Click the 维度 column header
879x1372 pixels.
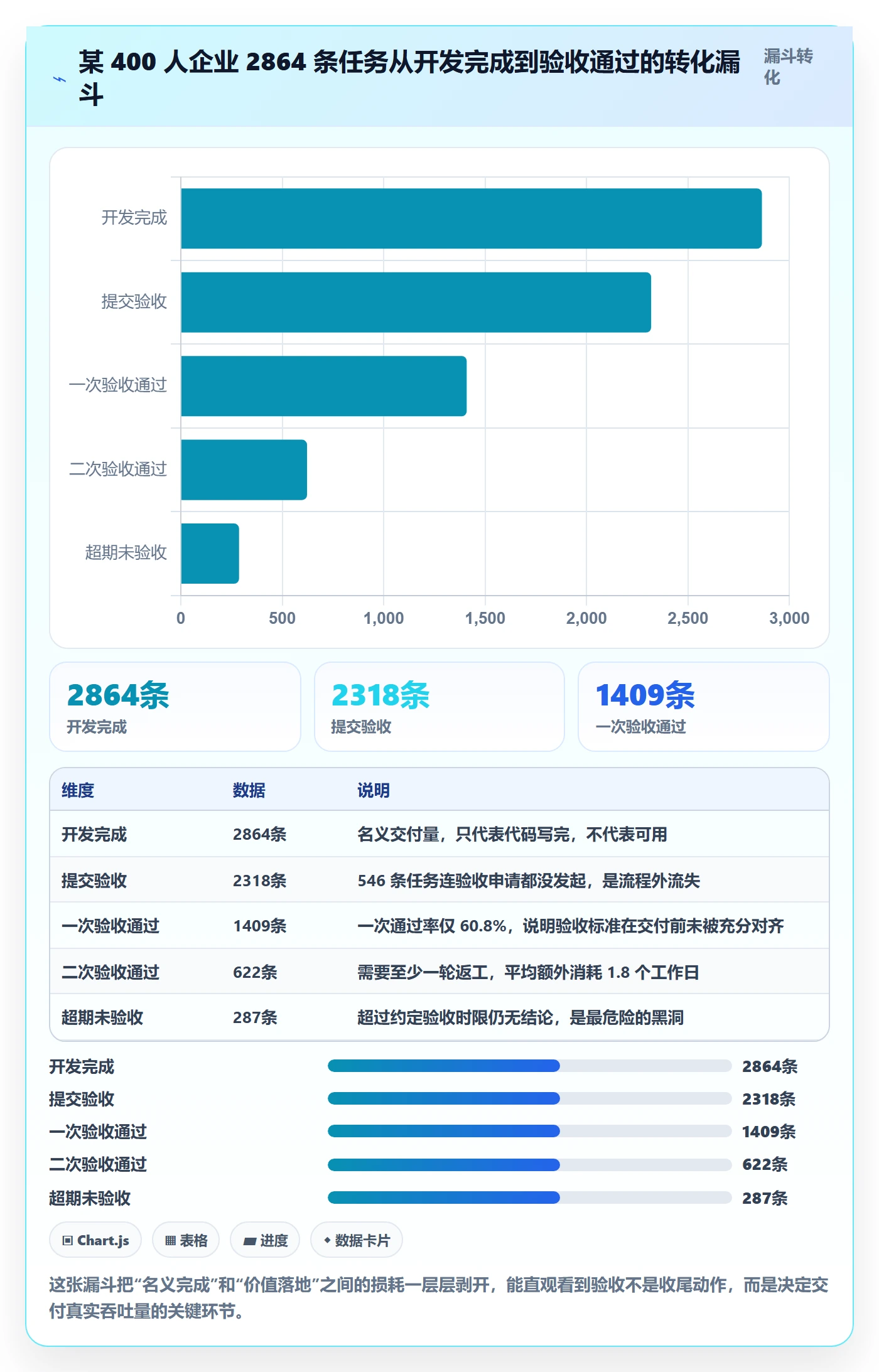[x=78, y=790]
